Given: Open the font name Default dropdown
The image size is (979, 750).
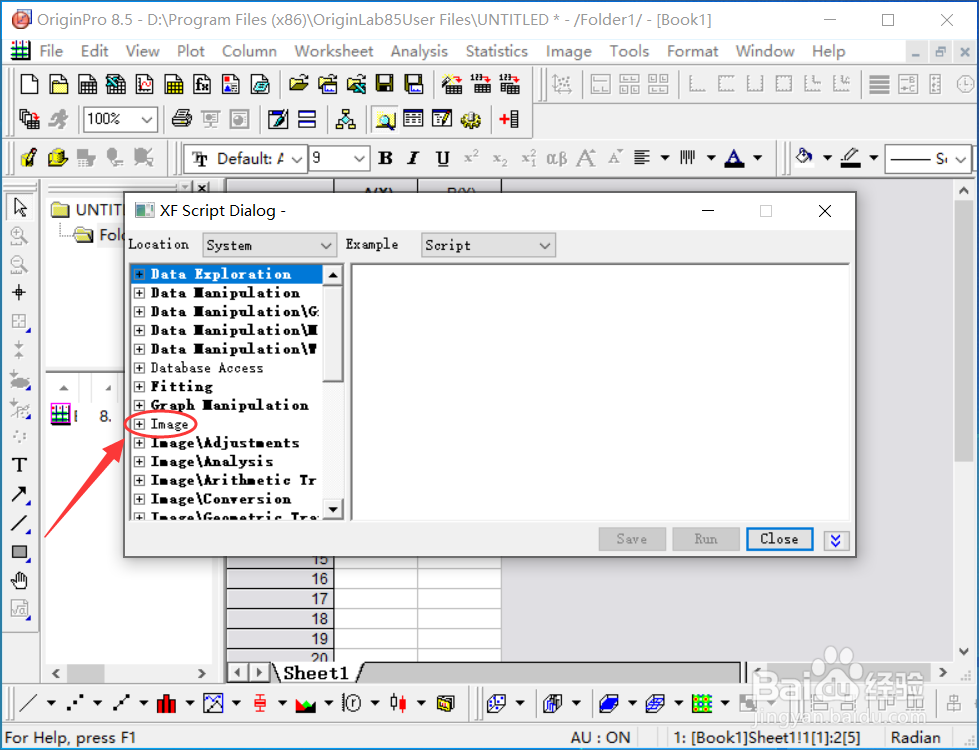Looking at the screenshot, I should [x=247, y=159].
